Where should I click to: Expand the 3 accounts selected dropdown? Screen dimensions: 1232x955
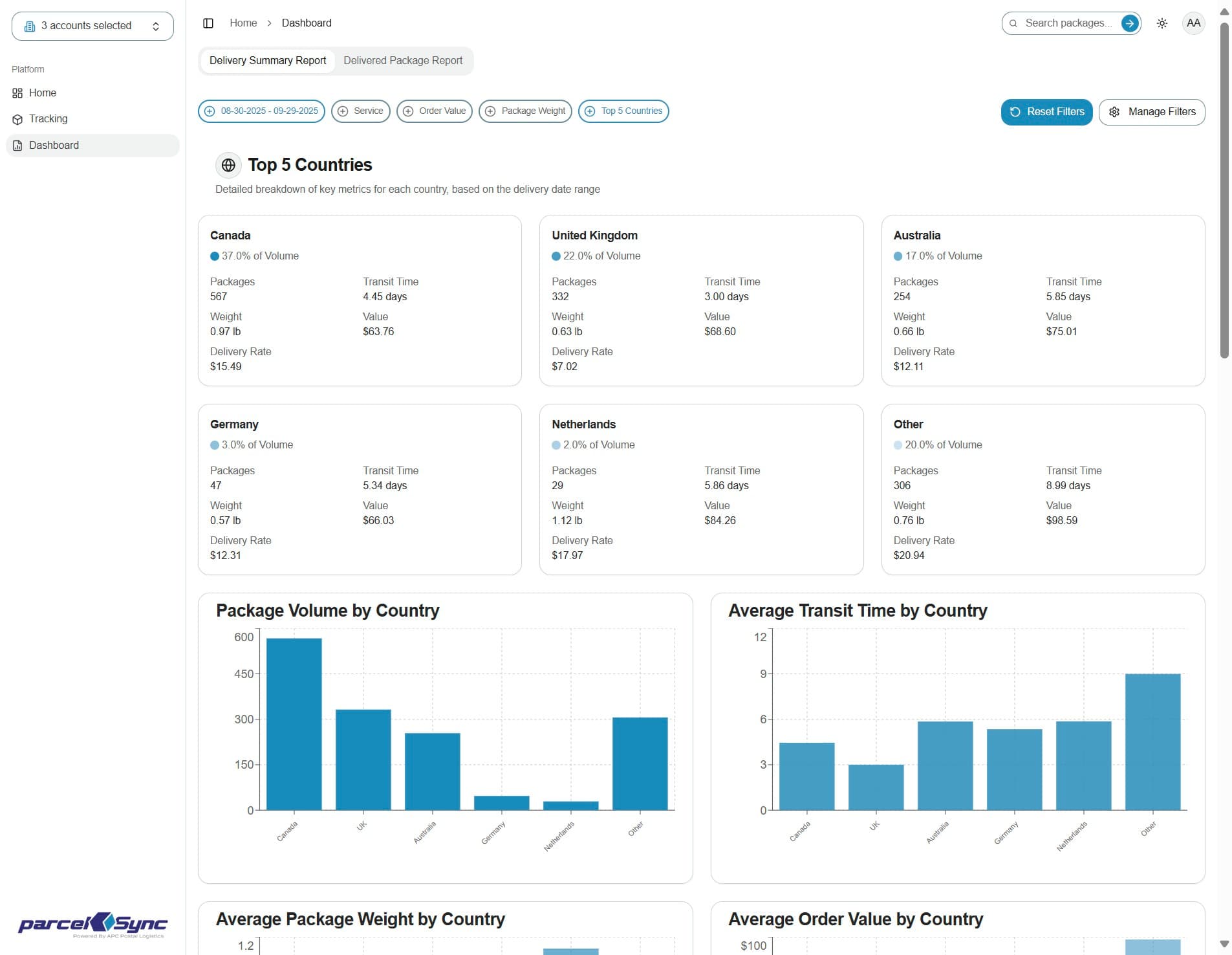[x=92, y=26]
